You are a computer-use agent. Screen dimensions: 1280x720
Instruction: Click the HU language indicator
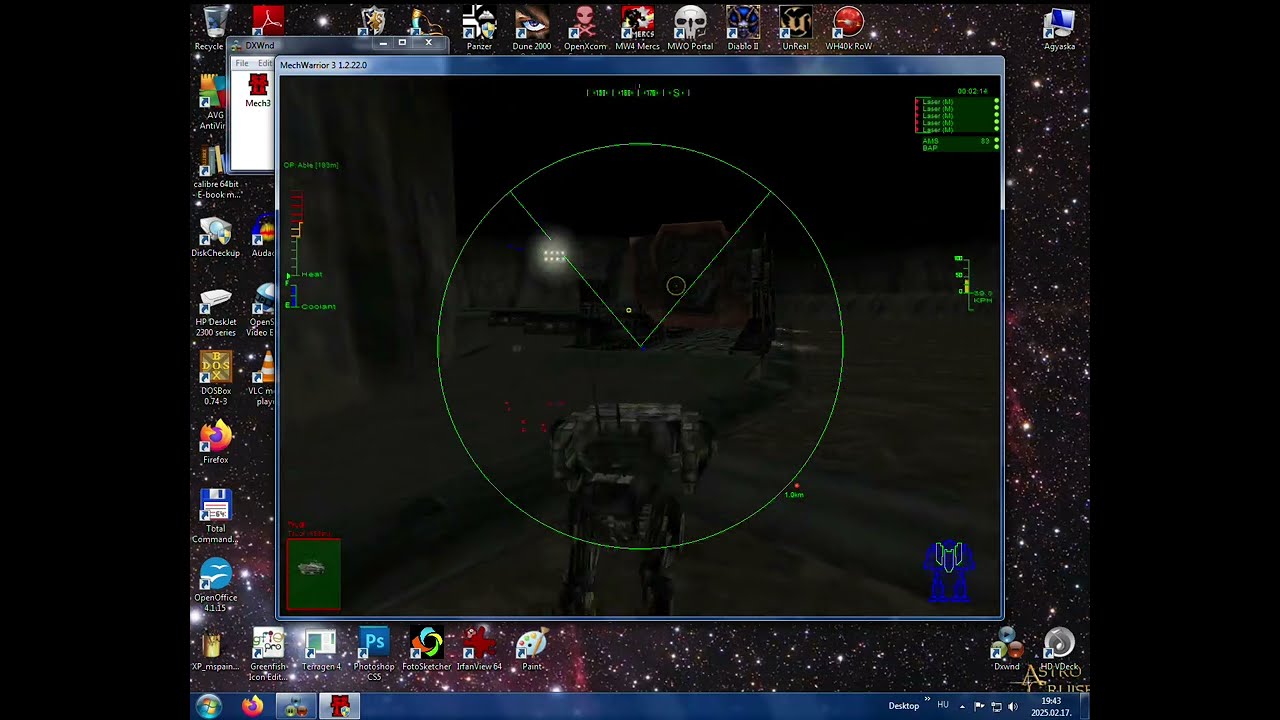(943, 705)
